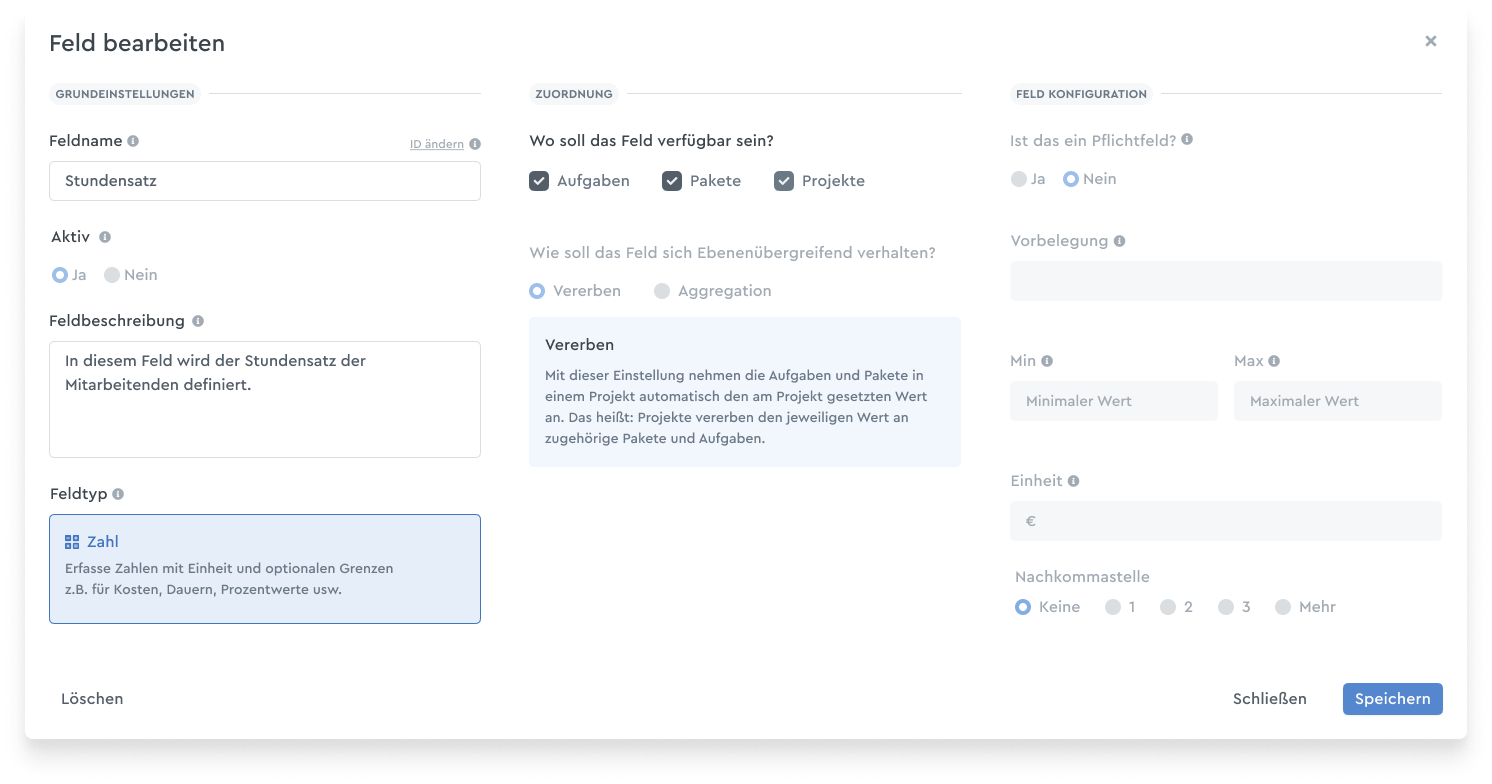
Task: Select Ja for Aktiv
Action: pyautogui.click(x=60, y=275)
